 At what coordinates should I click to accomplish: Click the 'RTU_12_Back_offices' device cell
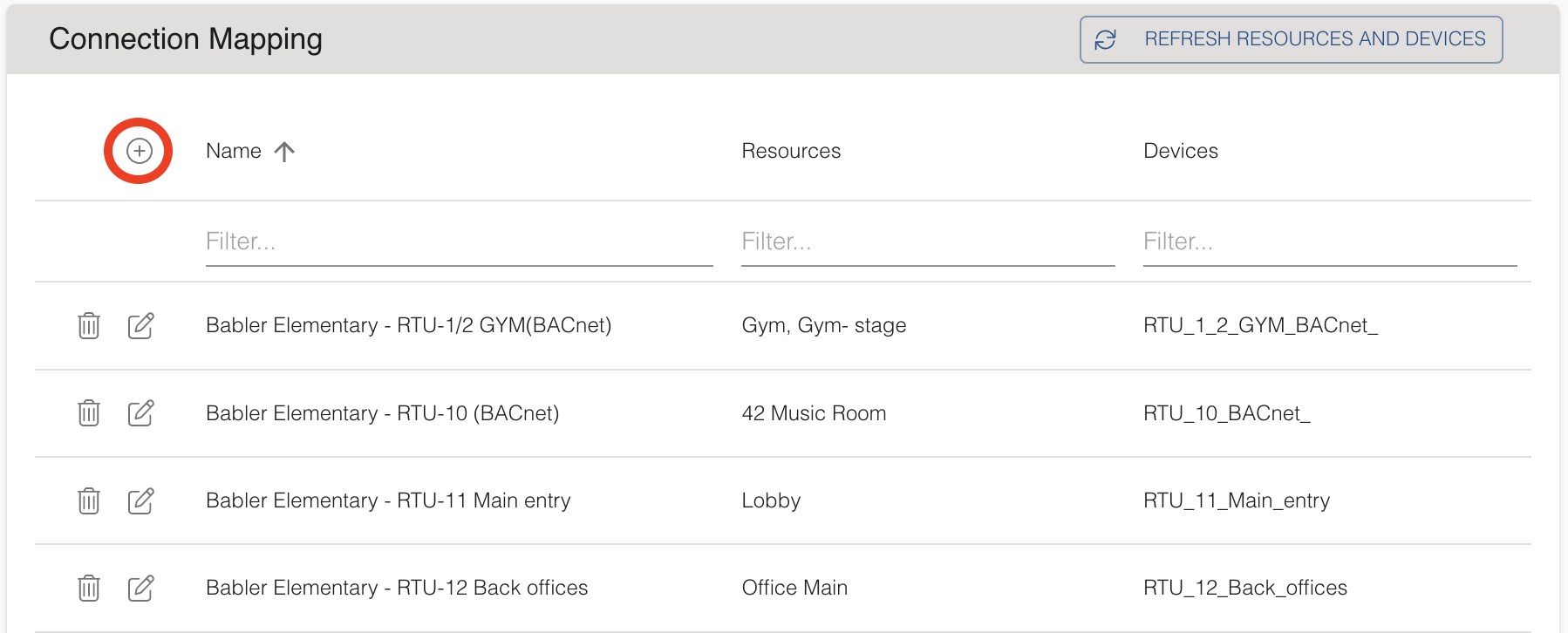click(x=1245, y=588)
